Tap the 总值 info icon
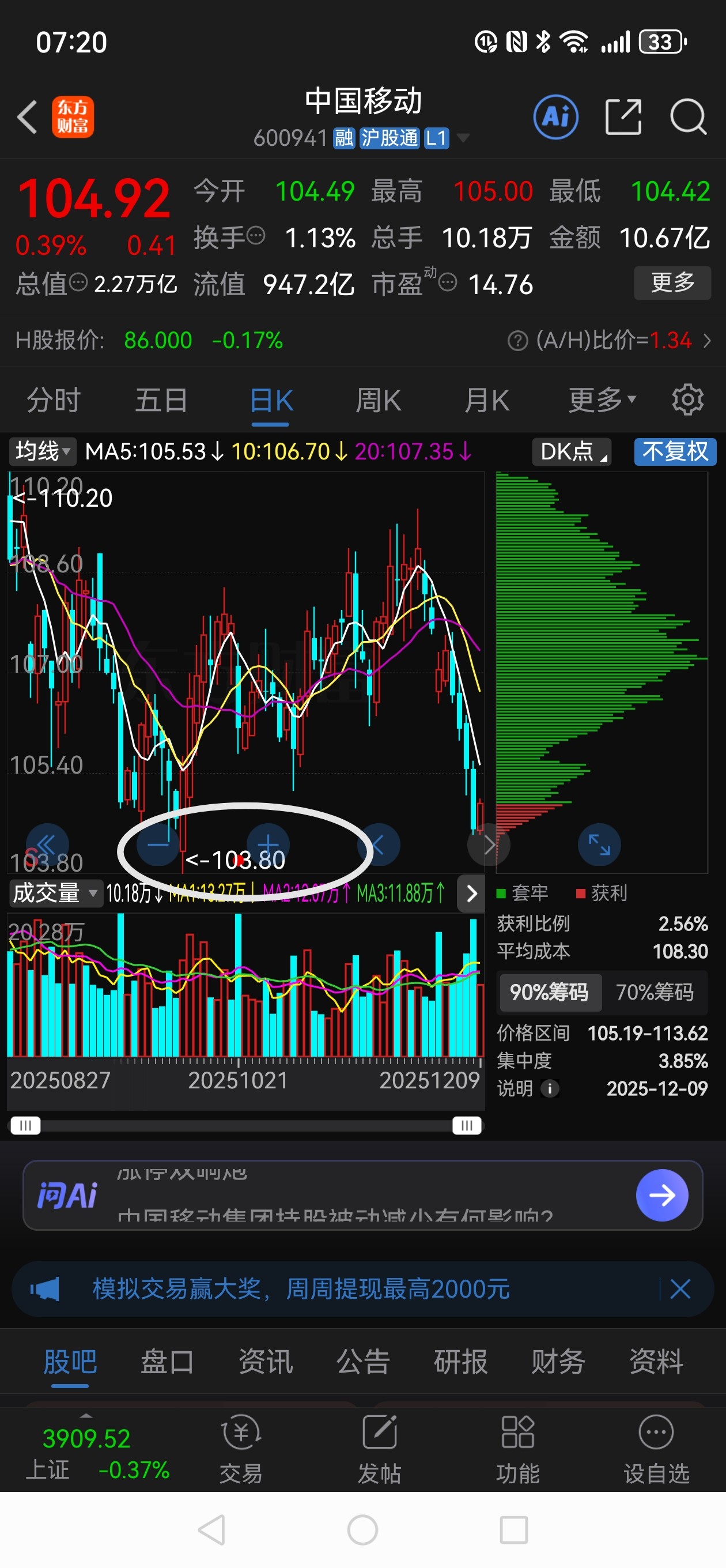This screenshot has height=1568, width=726. [x=78, y=282]
